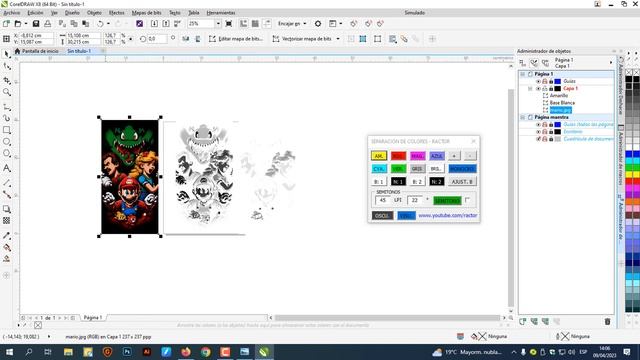The height and width of the screenshot is (360, 640).
Task: Click the Full-screen preview icon
Action: [x=229, y=24]
